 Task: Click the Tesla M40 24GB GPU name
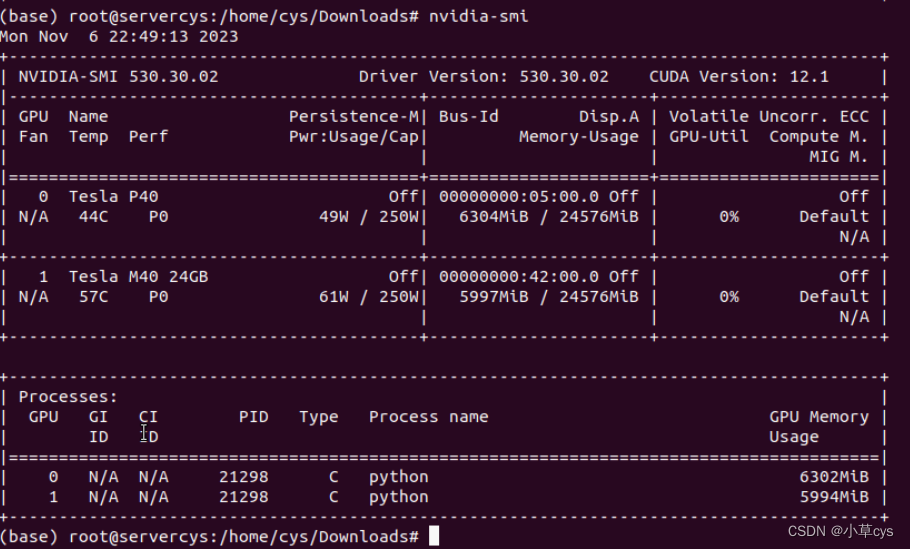pos(139,277)
